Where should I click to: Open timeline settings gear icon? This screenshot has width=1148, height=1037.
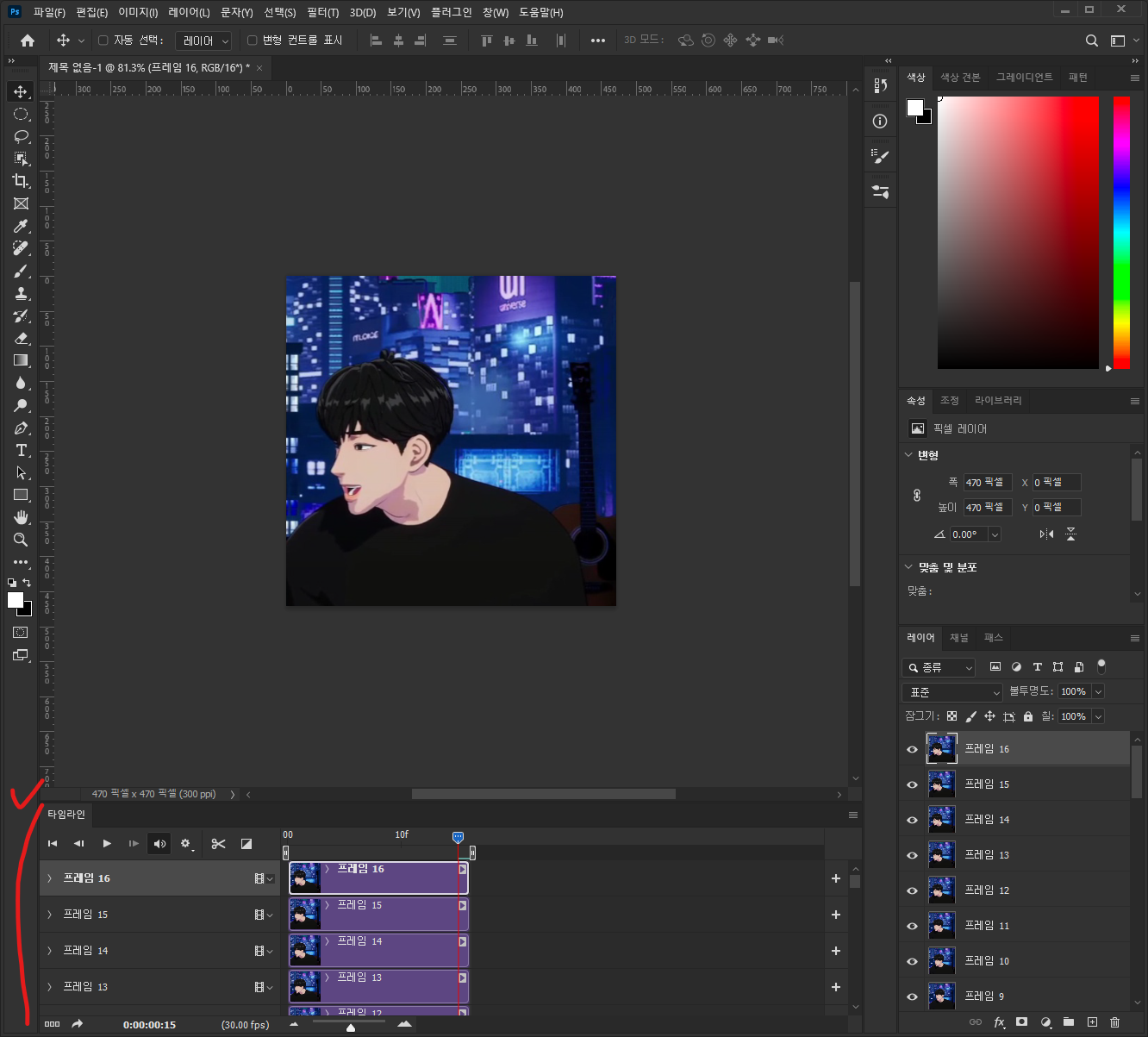pyautogui.click(x=185, y=844)
